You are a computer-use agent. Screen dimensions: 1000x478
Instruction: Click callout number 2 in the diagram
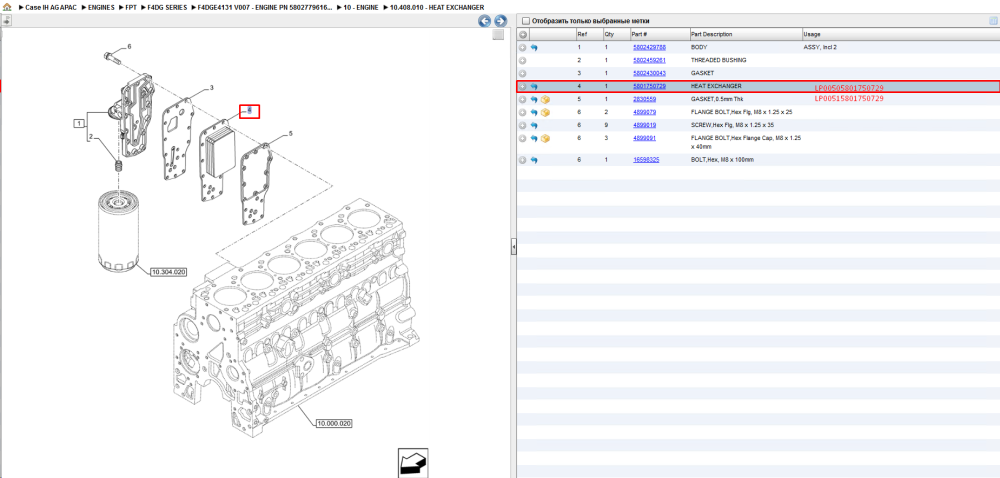(91, 137)
